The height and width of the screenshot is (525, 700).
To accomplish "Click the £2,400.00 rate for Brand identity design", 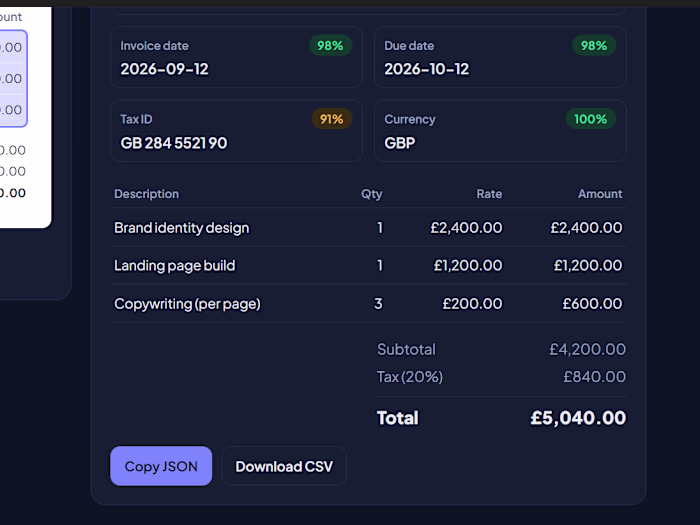I will coord(466,228).
